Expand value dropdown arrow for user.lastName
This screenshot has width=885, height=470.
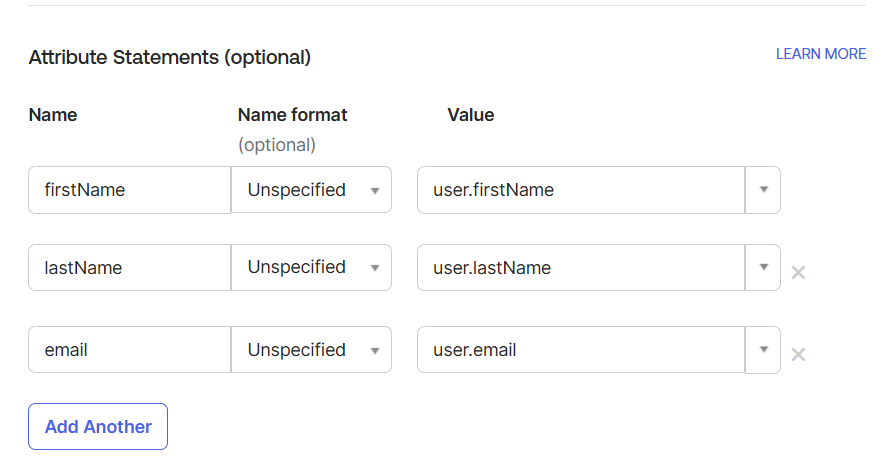763,267
